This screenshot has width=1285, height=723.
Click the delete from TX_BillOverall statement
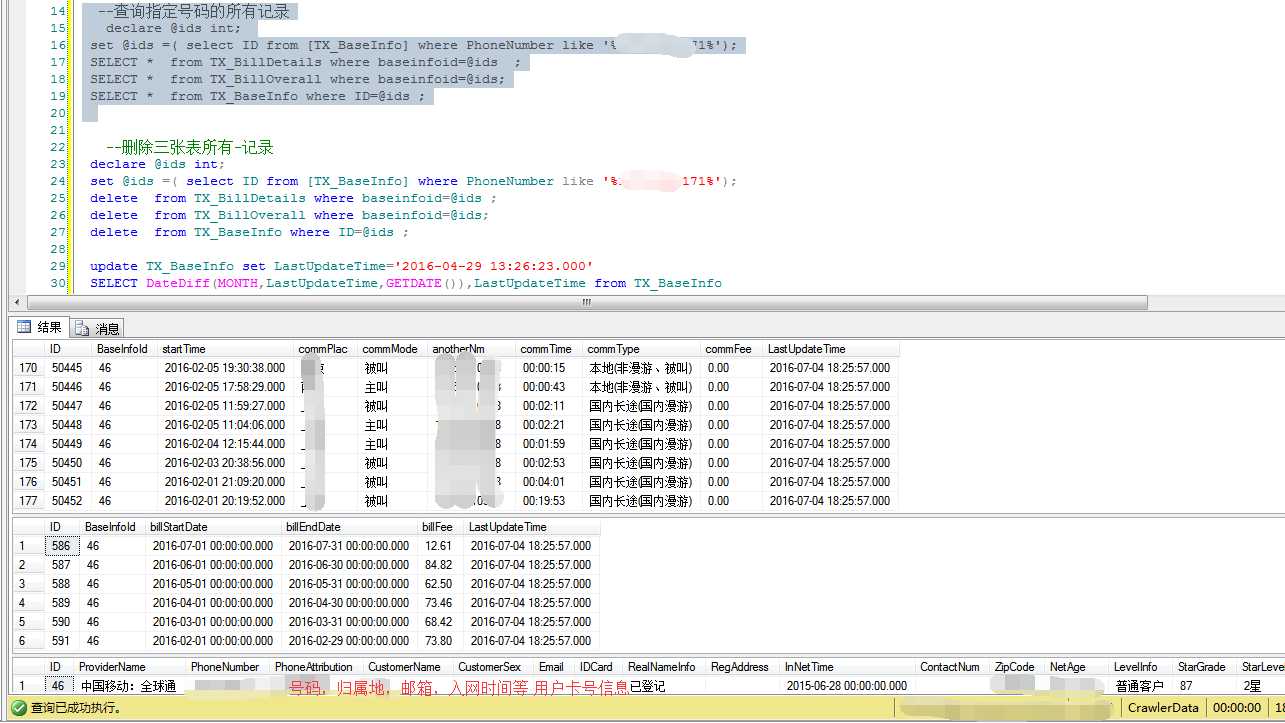pos(290,215)
